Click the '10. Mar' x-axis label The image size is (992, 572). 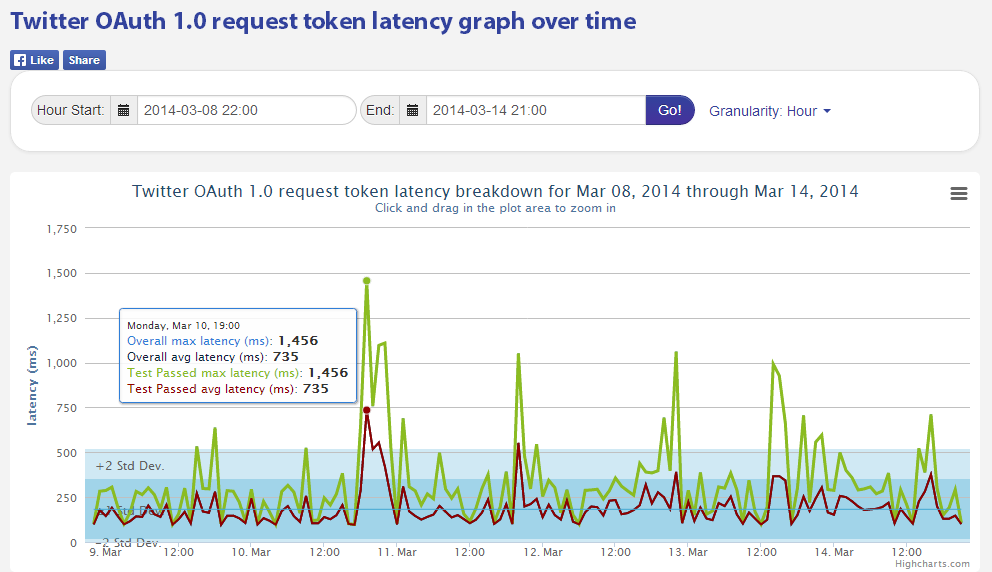pyautogui.click(x=251, y=552)
